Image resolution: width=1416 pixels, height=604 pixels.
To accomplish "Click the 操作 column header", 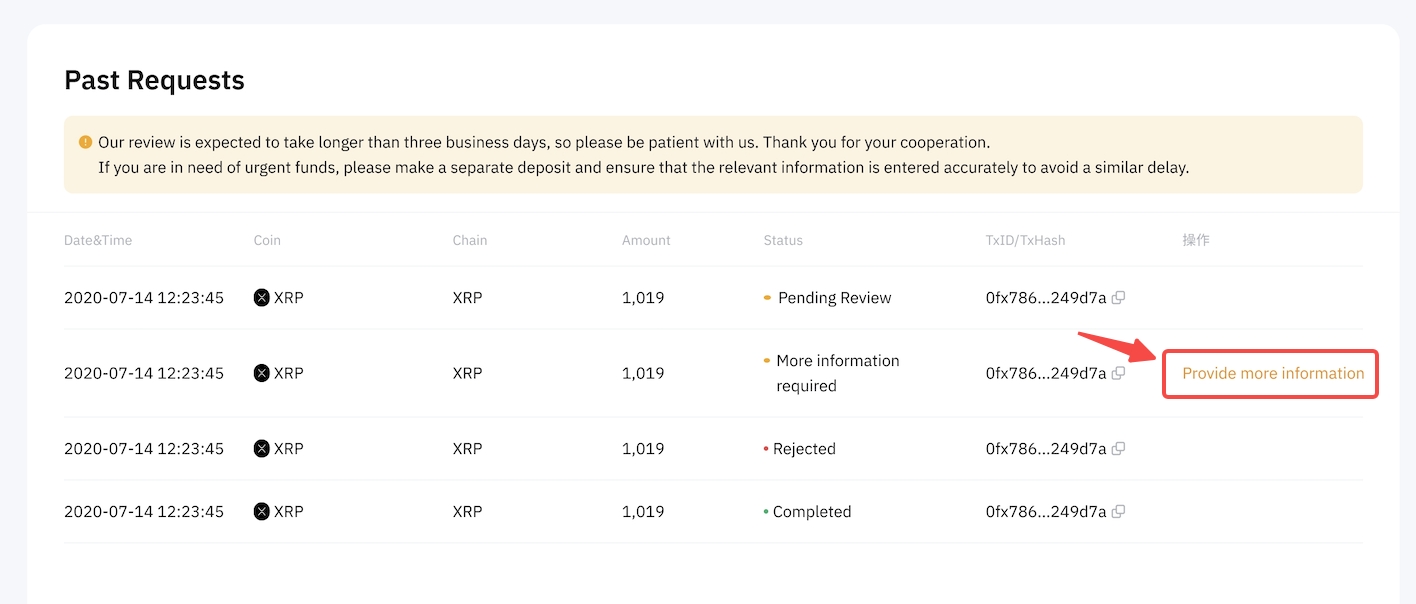I will coord(1196,240).
